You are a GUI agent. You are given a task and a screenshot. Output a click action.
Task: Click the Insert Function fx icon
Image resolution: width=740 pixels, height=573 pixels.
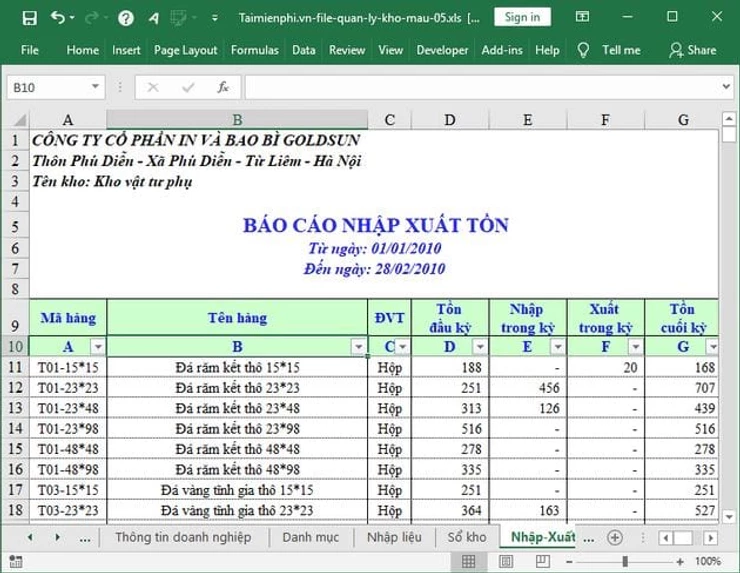[x=223, y=87]
